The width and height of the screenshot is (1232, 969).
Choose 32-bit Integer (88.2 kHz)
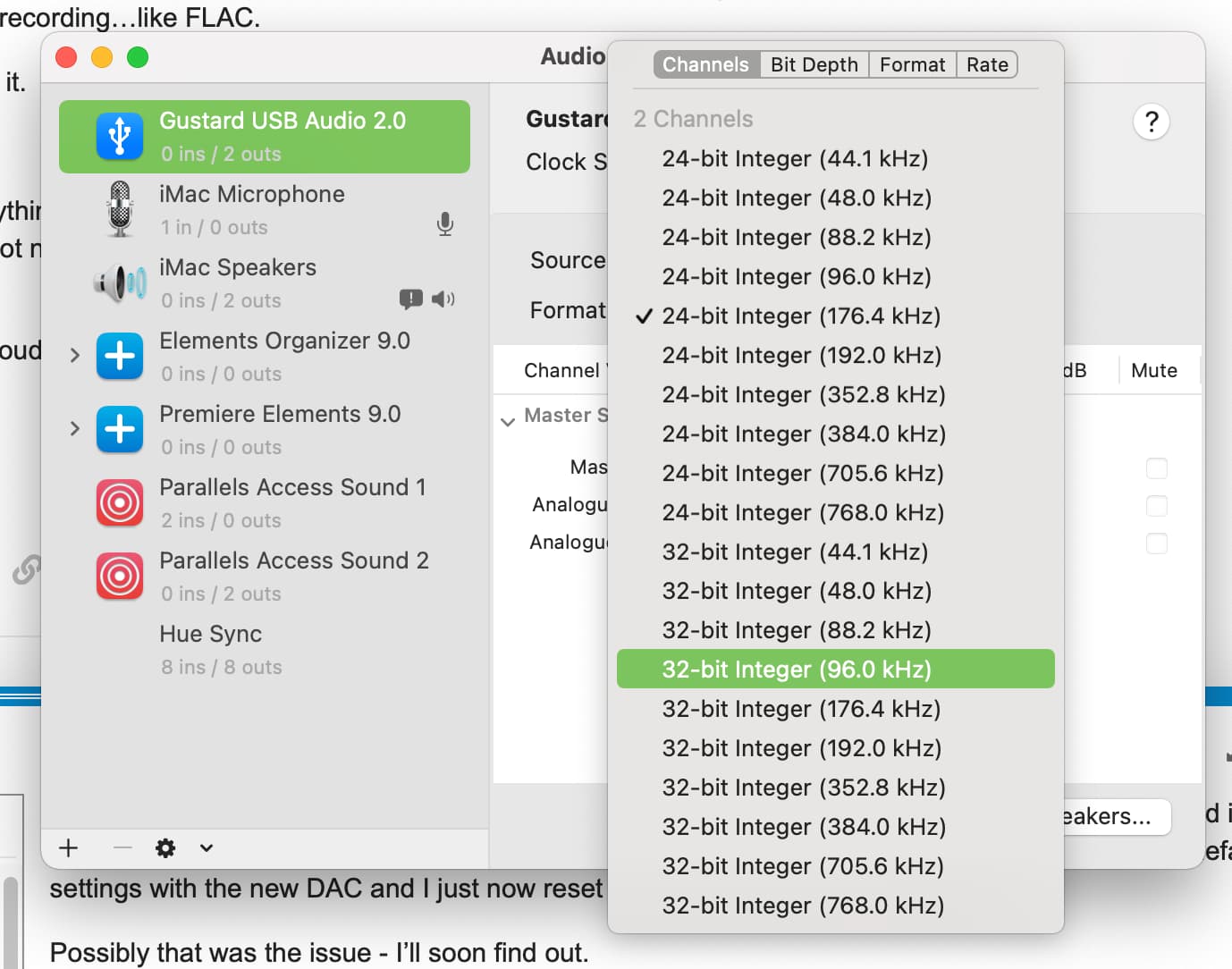(836, 630)
